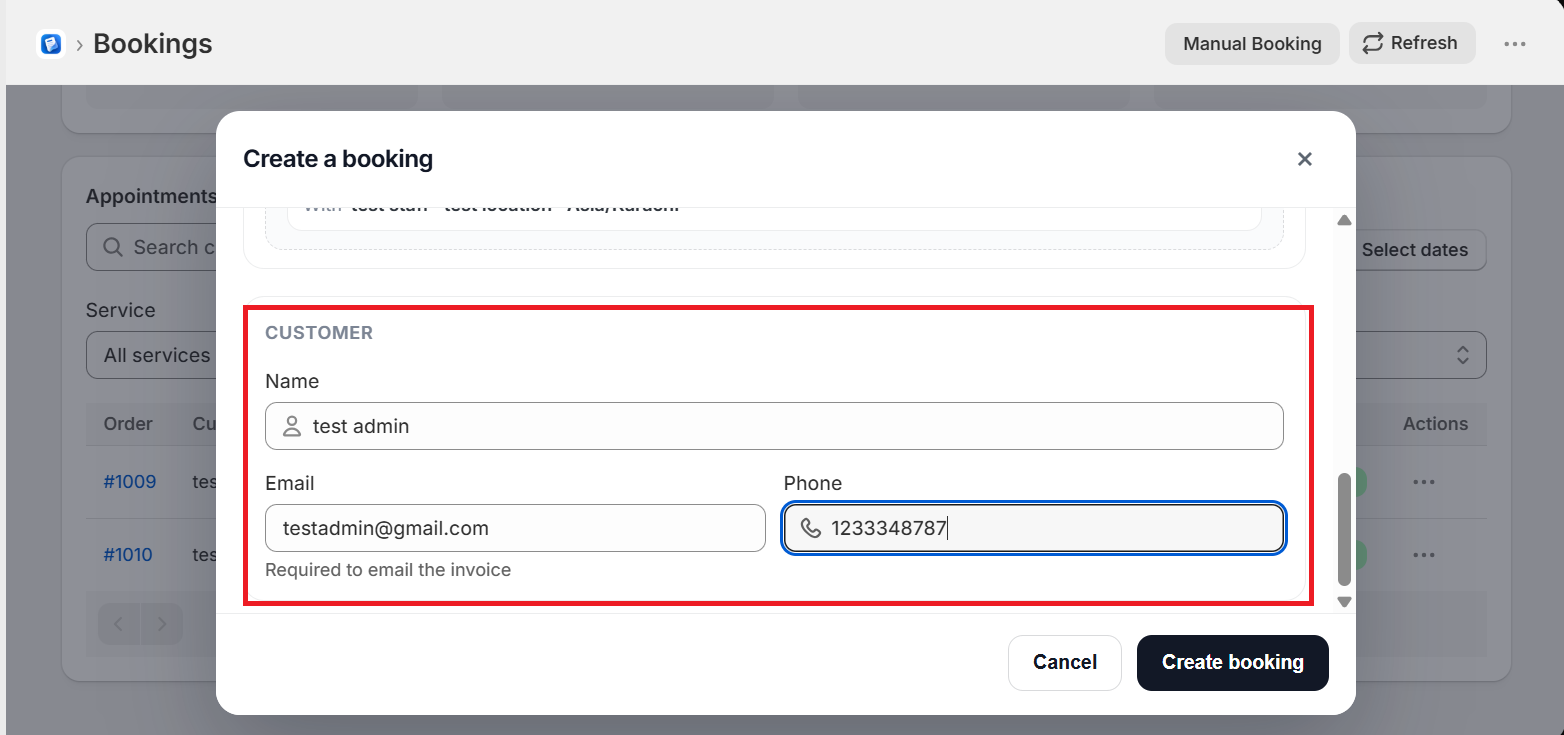Click the blue Bookings app icon
Viewport: 1564px width, 735px height.
[x=51, y=44]
